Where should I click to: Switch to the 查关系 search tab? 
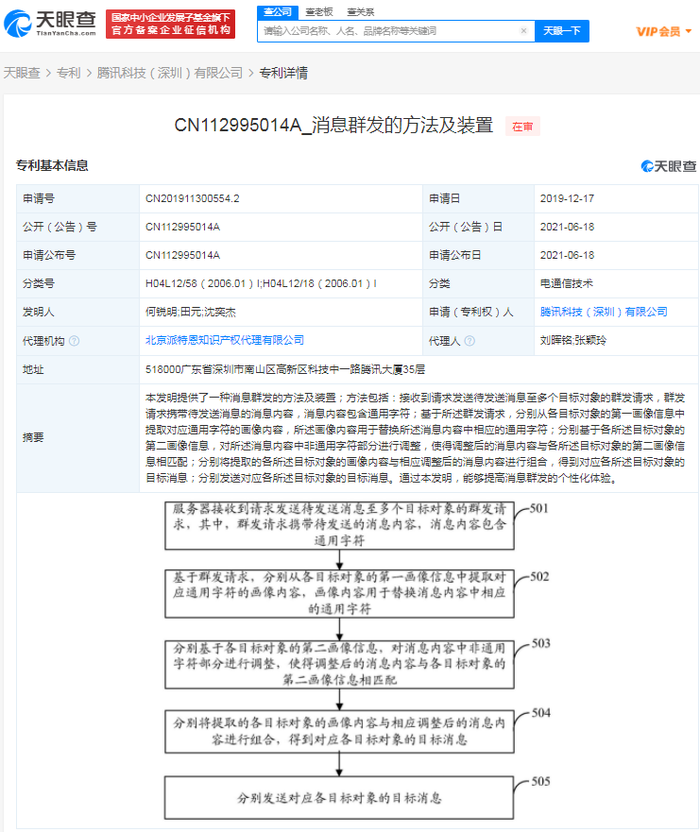pyautogui.click(x=360, y=12)
